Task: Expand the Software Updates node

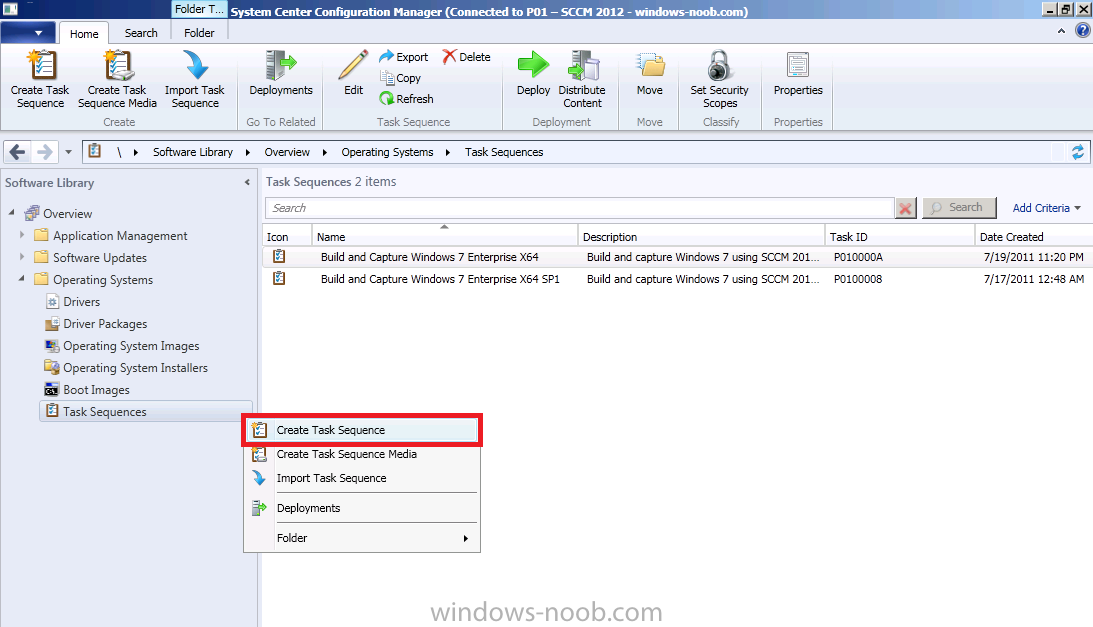Action: (22, 257)
